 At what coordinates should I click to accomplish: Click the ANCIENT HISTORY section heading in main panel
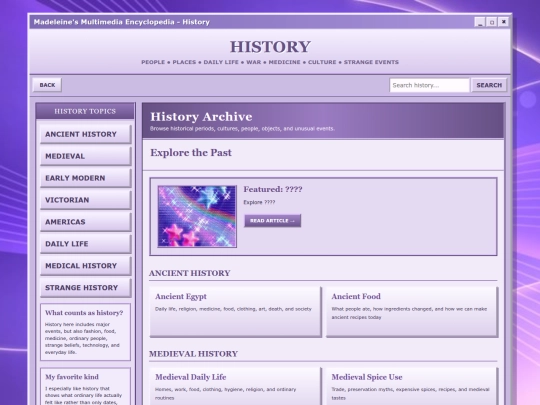coord(190,273)
